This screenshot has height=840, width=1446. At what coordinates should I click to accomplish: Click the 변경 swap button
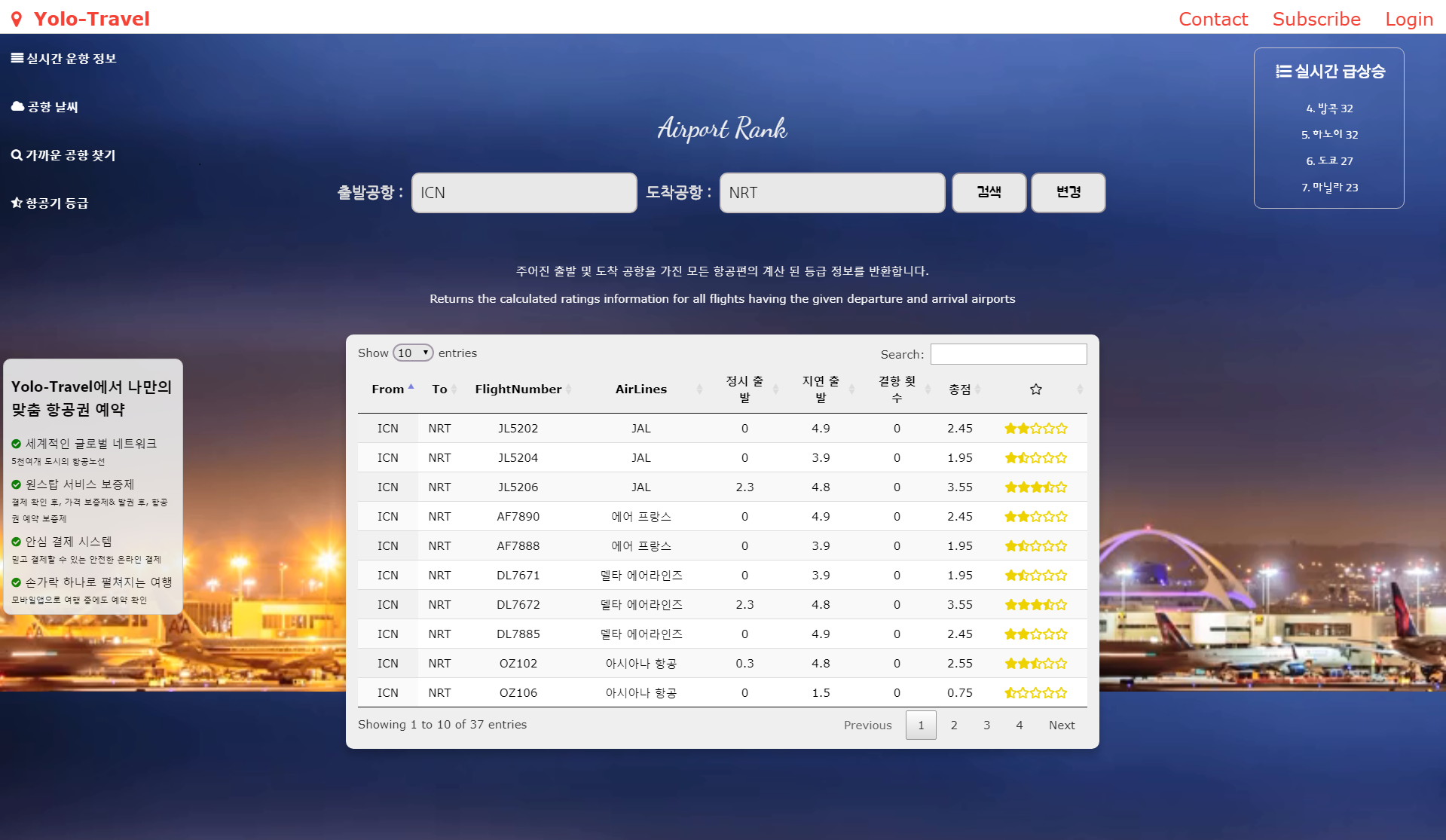pos(1068,193)
